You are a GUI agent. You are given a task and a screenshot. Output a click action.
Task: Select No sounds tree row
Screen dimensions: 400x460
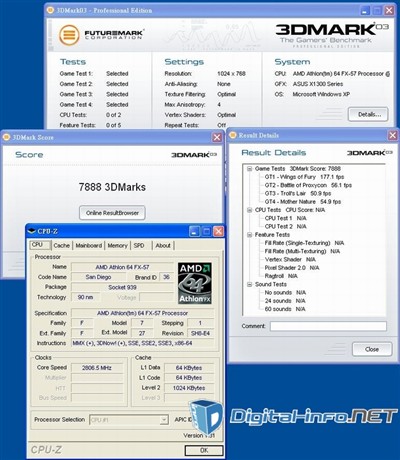285,292
